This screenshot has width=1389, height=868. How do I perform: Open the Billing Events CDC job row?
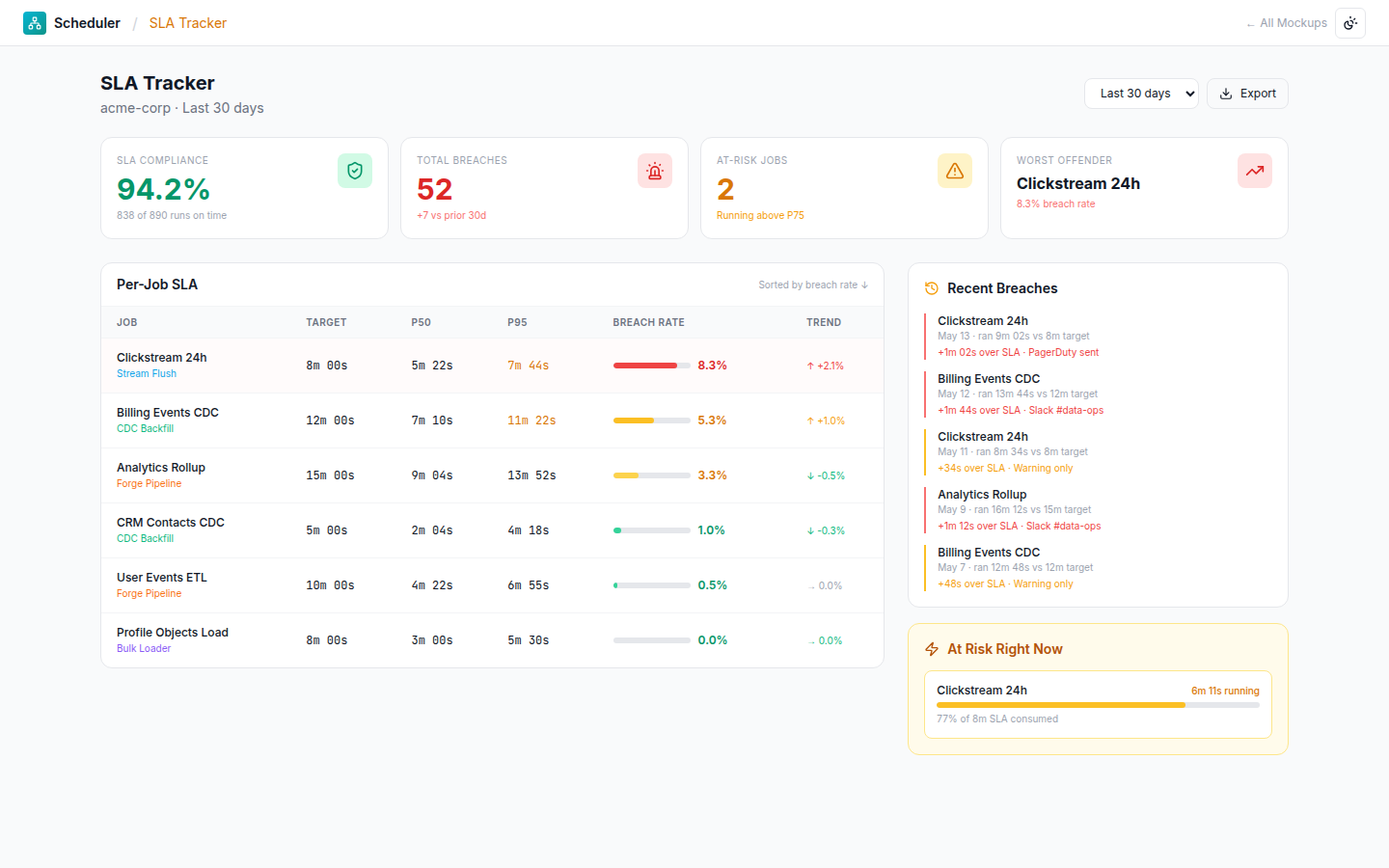[492, 420]
